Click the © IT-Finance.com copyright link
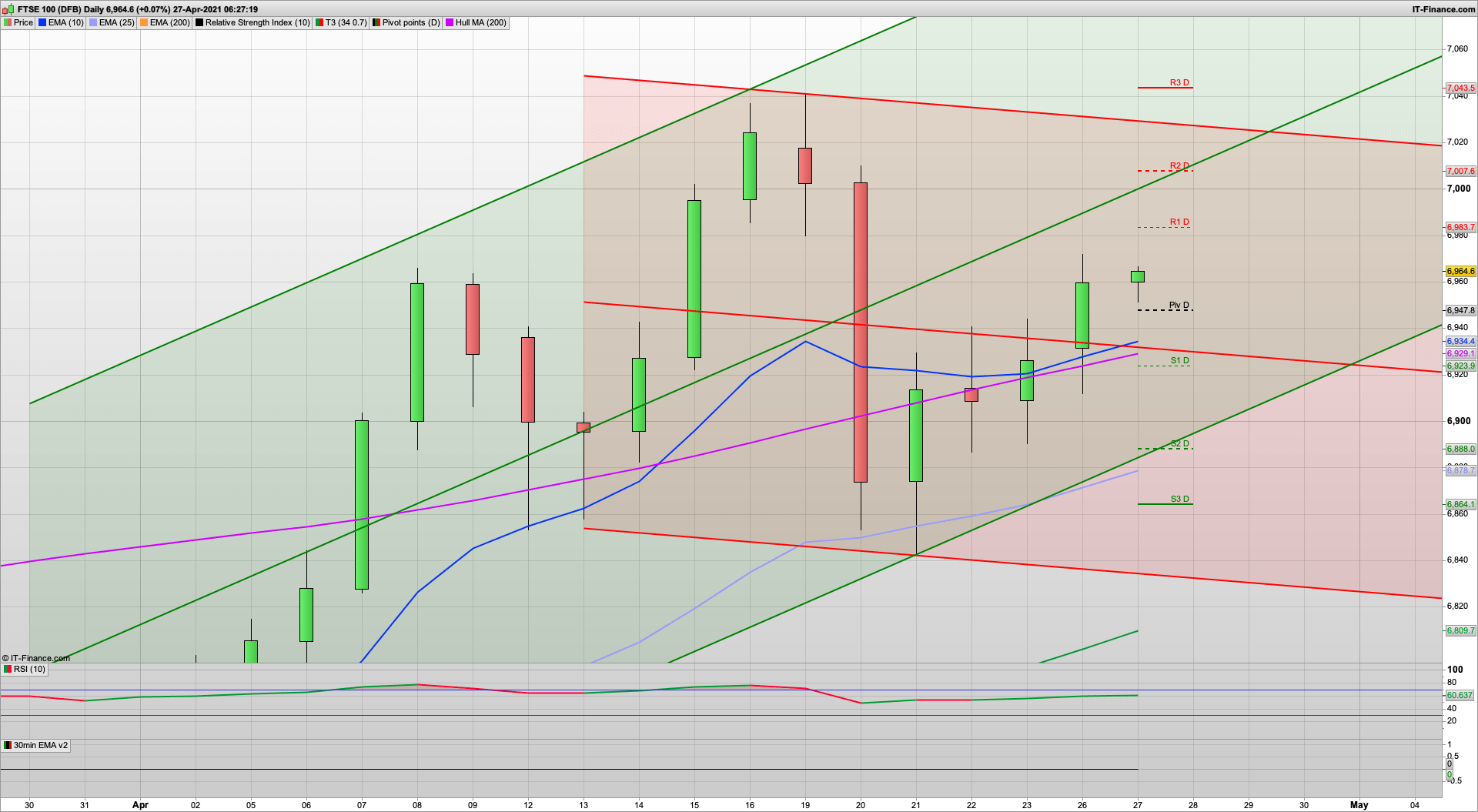Screen dimensions: 1478x812 coord(35,658)
